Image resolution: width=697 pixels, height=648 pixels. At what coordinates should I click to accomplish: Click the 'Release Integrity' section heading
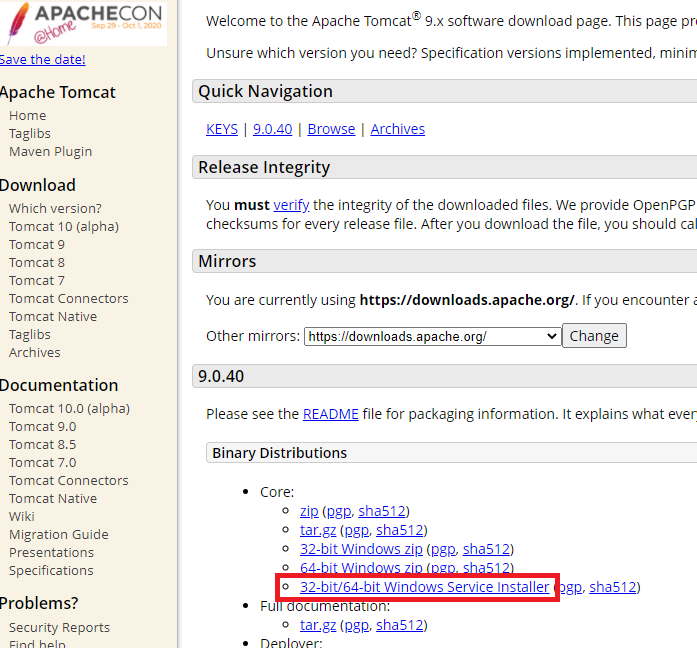[264, 168]
